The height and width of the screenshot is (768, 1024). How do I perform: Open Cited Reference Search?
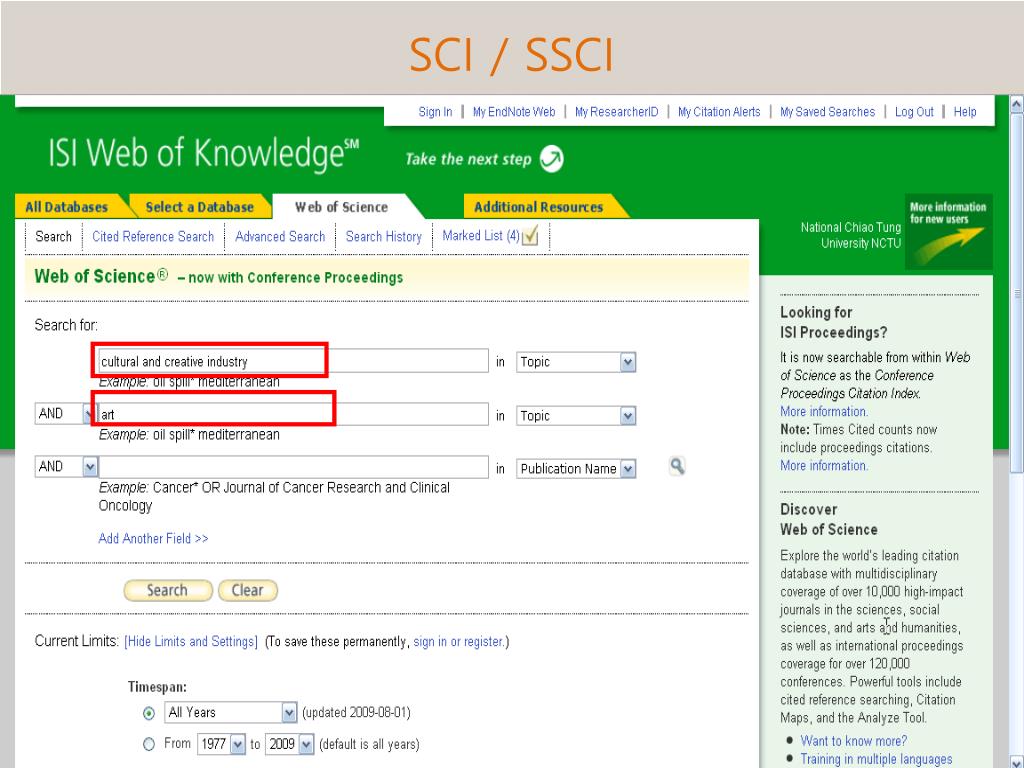pos(153,236)
